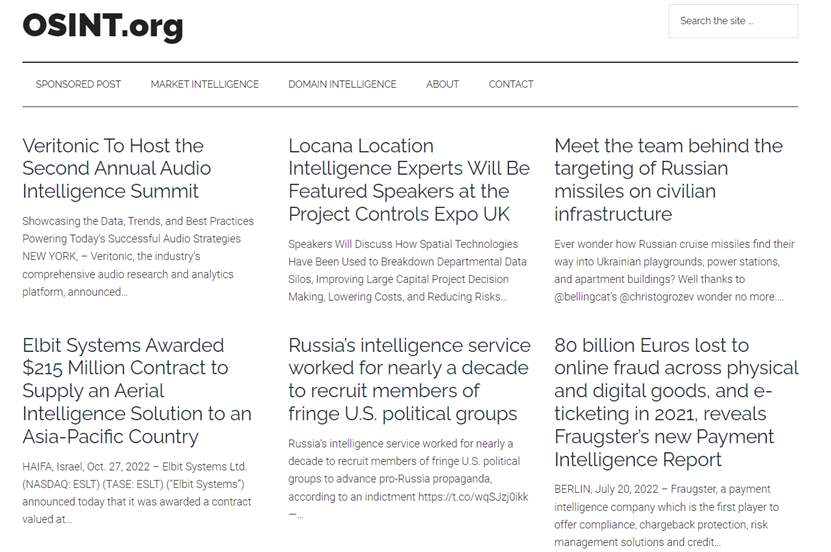Image resolution: width=831 pixels, height=552 pixels.
Task: Go to the Domain Intelligence section
Action: [342, 84]
